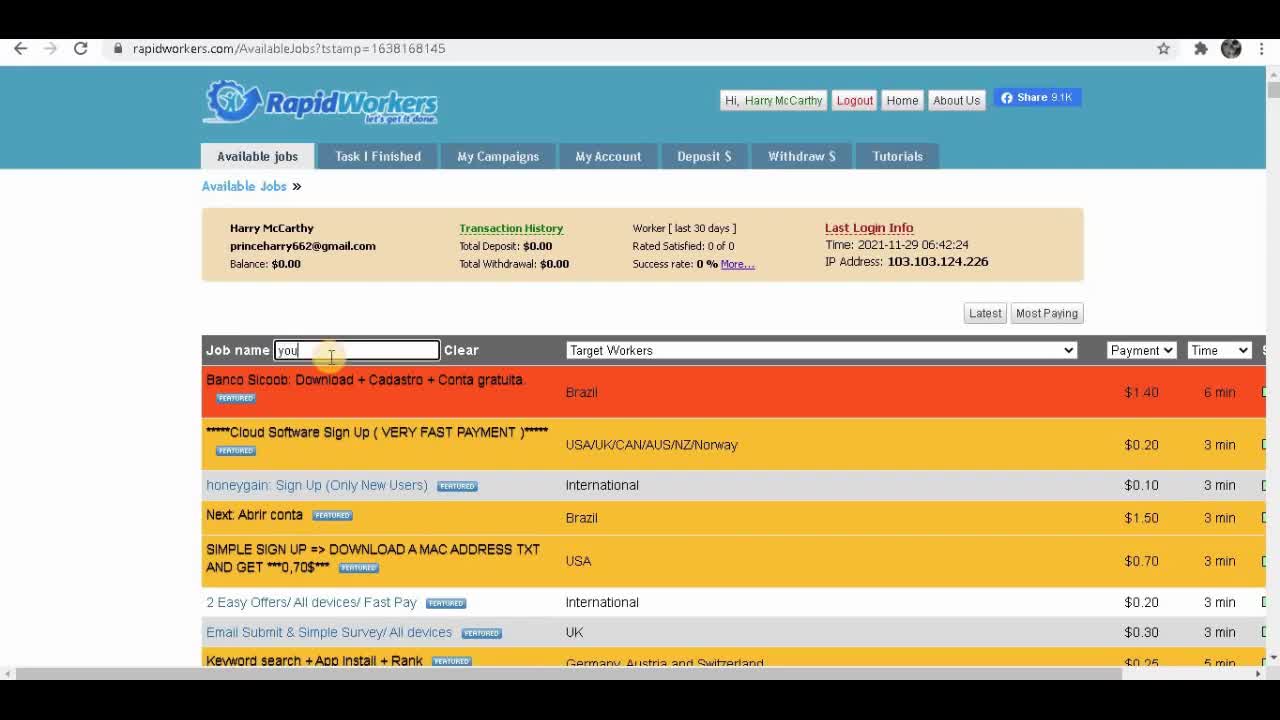Expand the Time dropdown
This screenshot has width=1280, height=720.
(x=1220, y=350)
